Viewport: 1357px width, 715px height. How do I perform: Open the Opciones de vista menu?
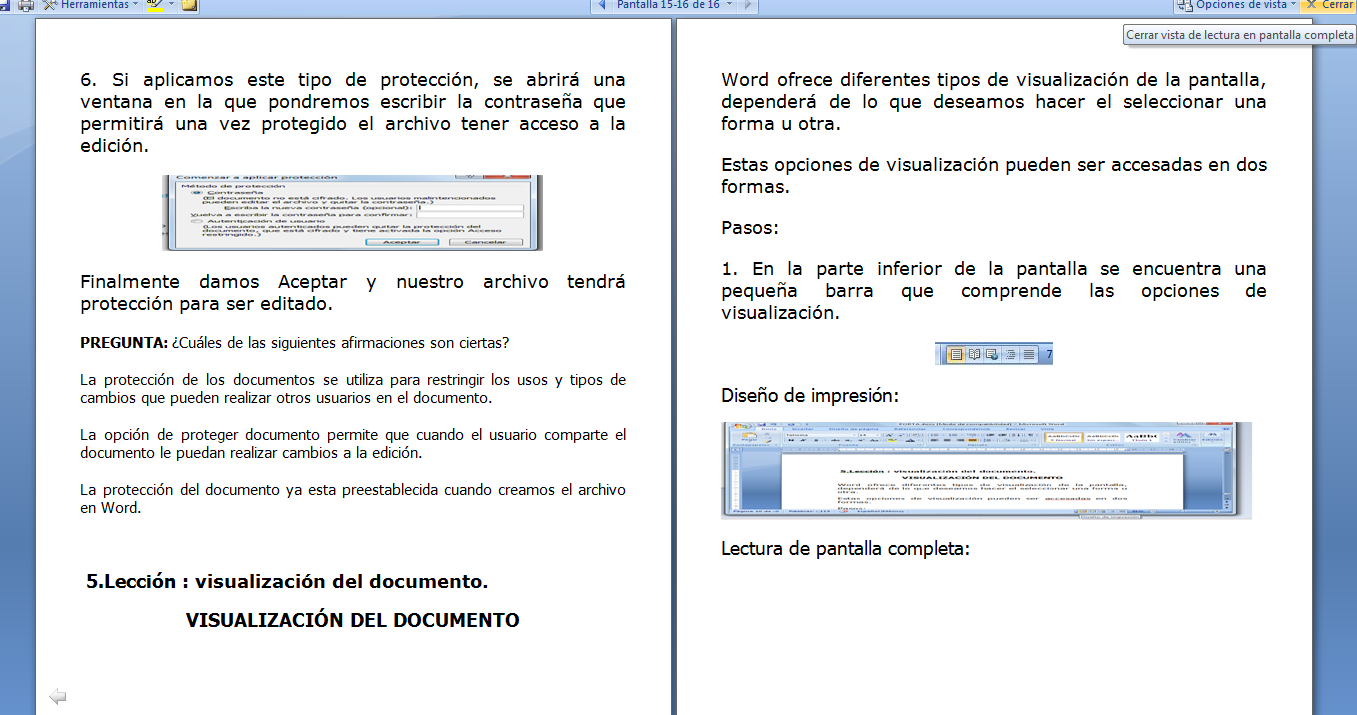[x=1240, y=5]
